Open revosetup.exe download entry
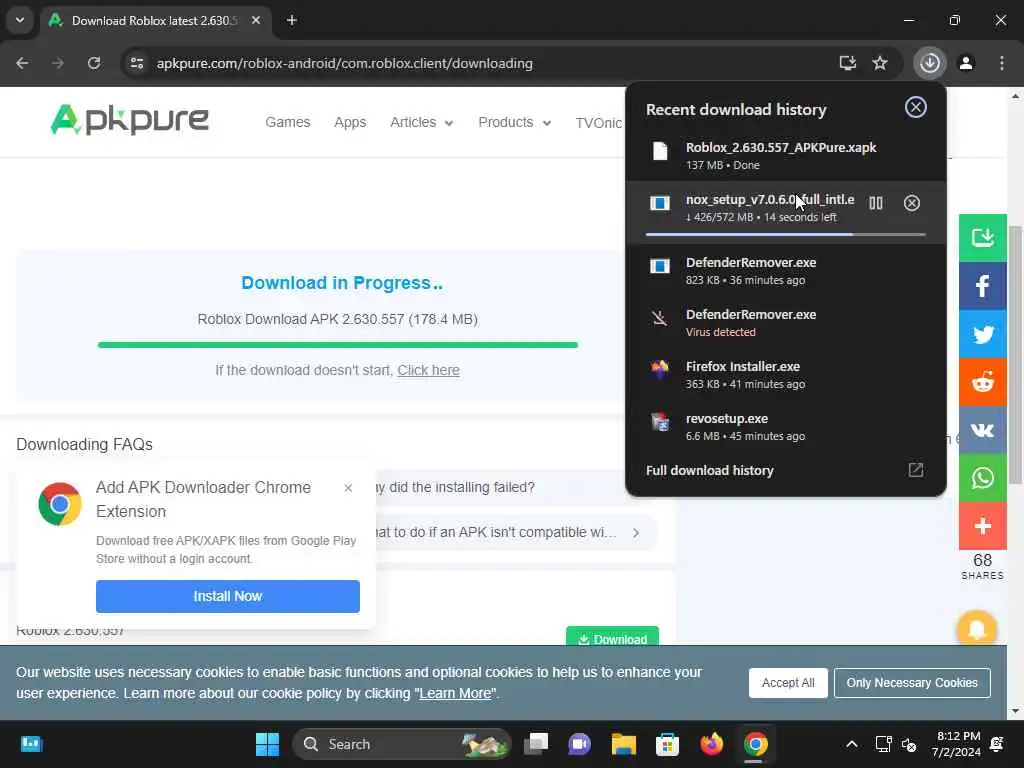 (786, 427)
